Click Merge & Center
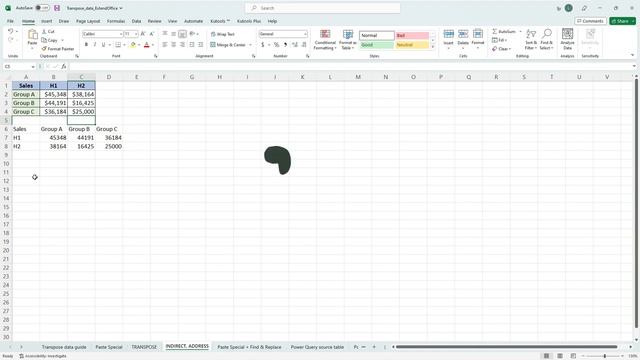Screen dimensions: 640x360 [x=228, y=44]
